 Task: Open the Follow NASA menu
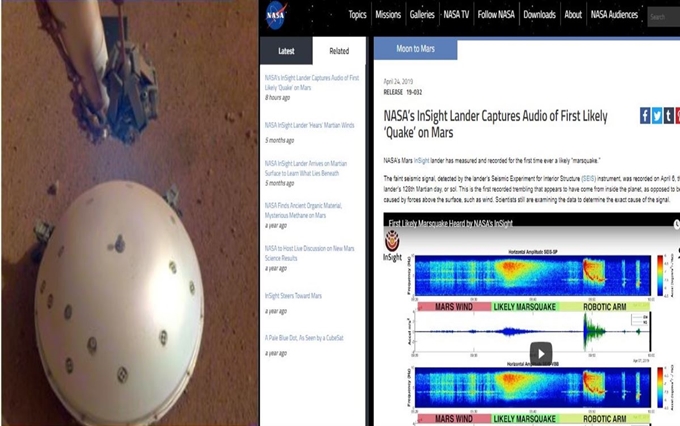(496, 15)
